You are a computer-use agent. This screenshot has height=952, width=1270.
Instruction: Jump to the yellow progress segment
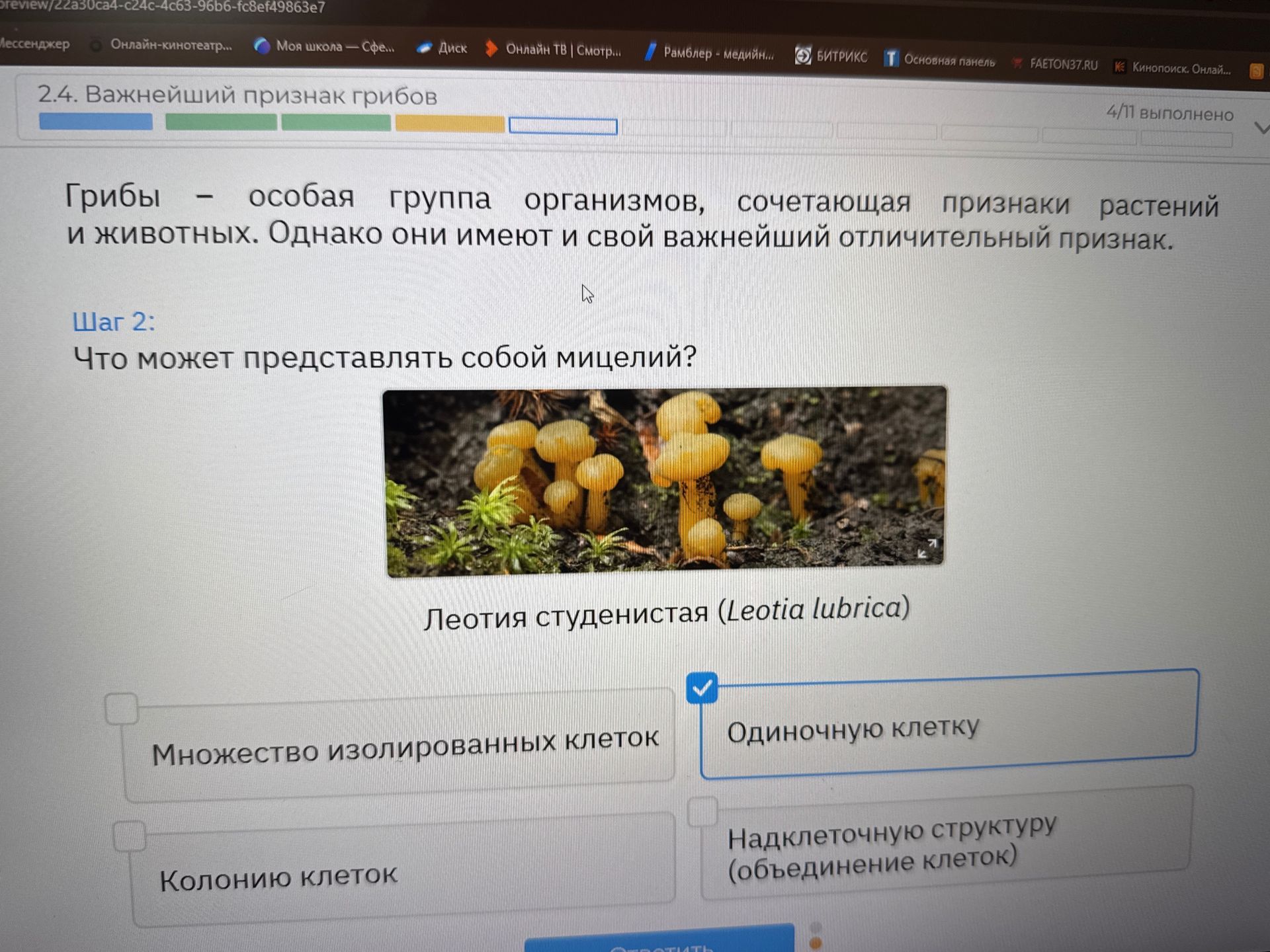pyautogui.click(x=450, y=124)
